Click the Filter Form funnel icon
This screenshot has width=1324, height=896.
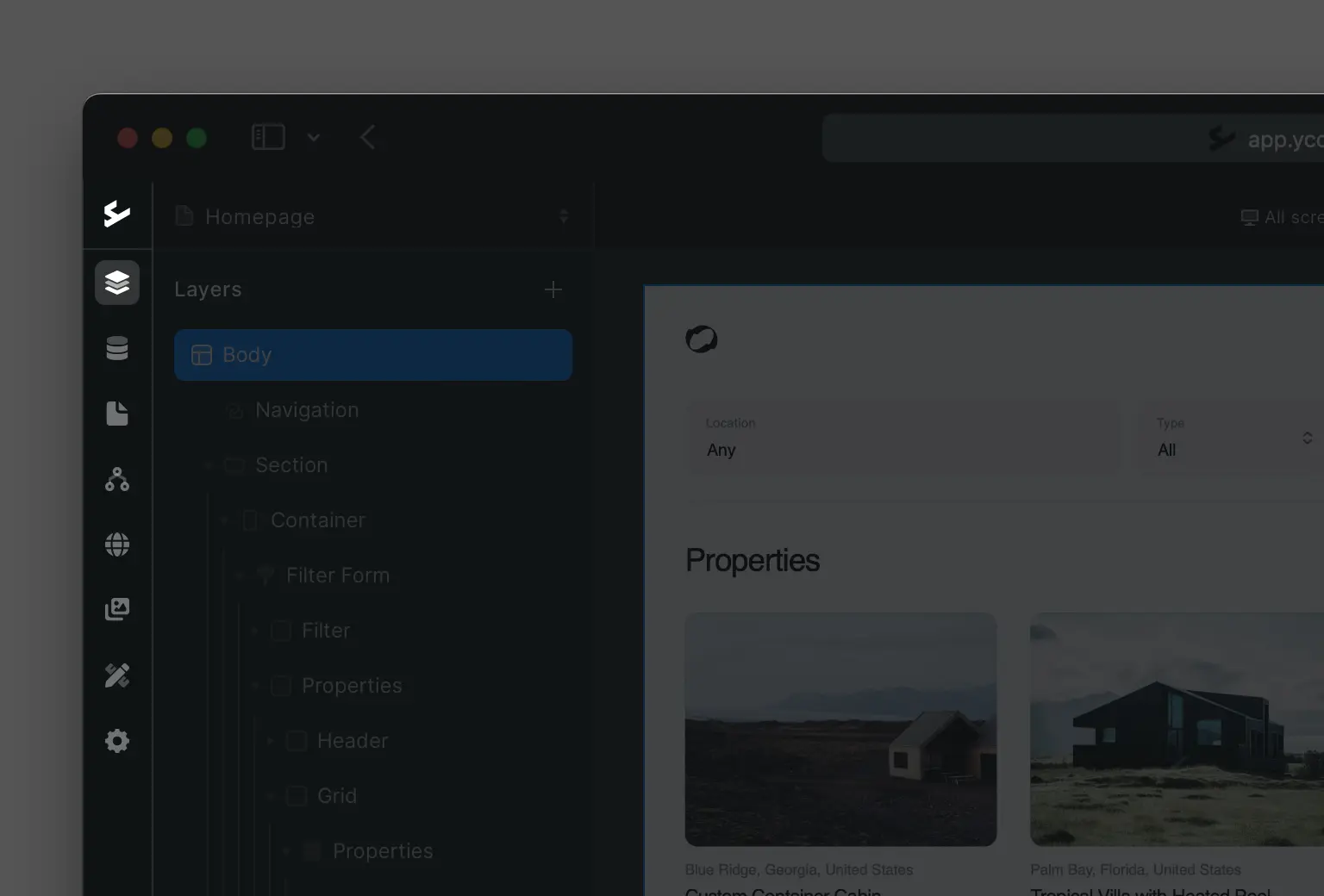(265, 576)
